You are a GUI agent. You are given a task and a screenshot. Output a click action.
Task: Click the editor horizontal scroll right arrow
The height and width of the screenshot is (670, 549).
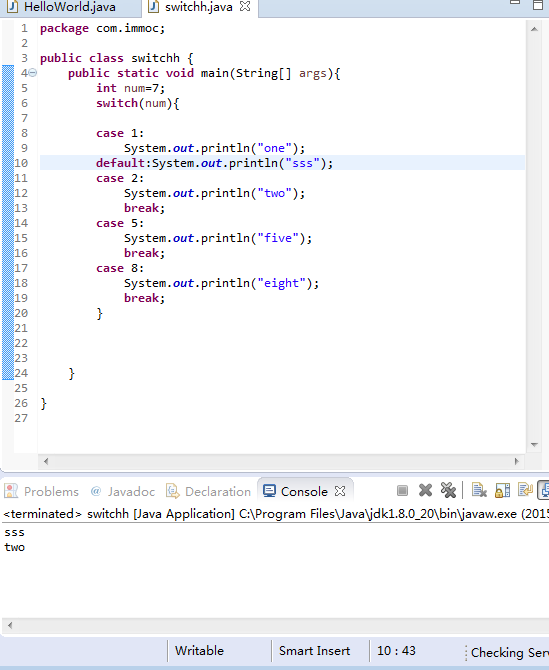(517, 461)
